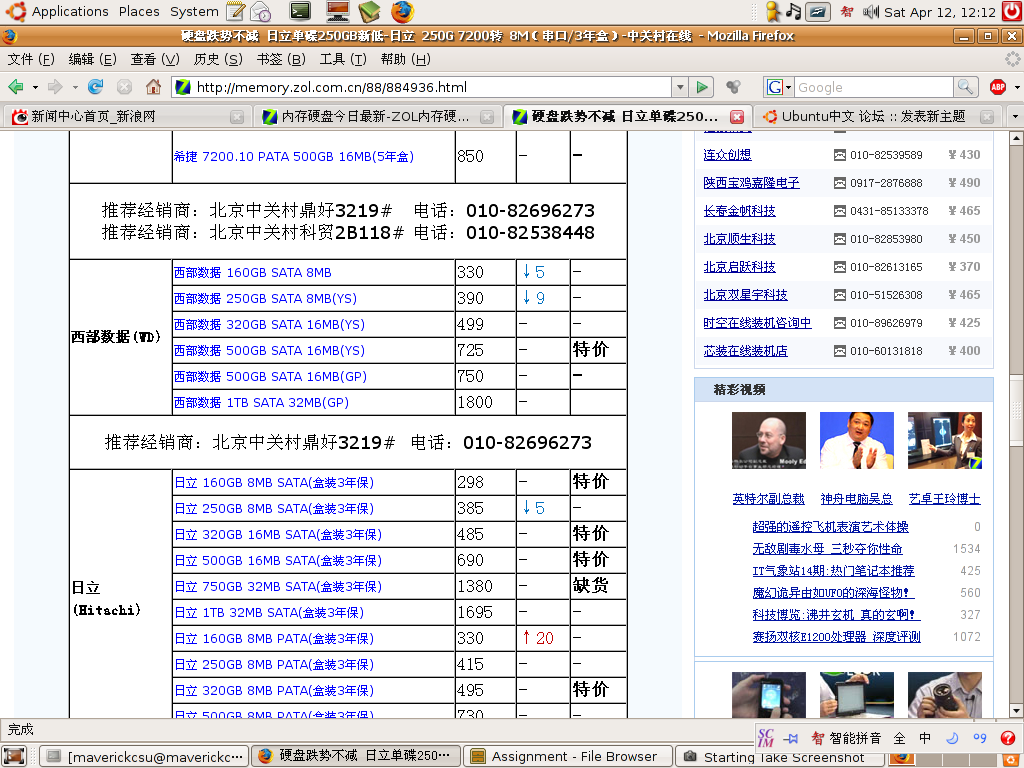Open video thumbnail above 英特尔副总裁
1024x768 pixels.
click(769, 440)
